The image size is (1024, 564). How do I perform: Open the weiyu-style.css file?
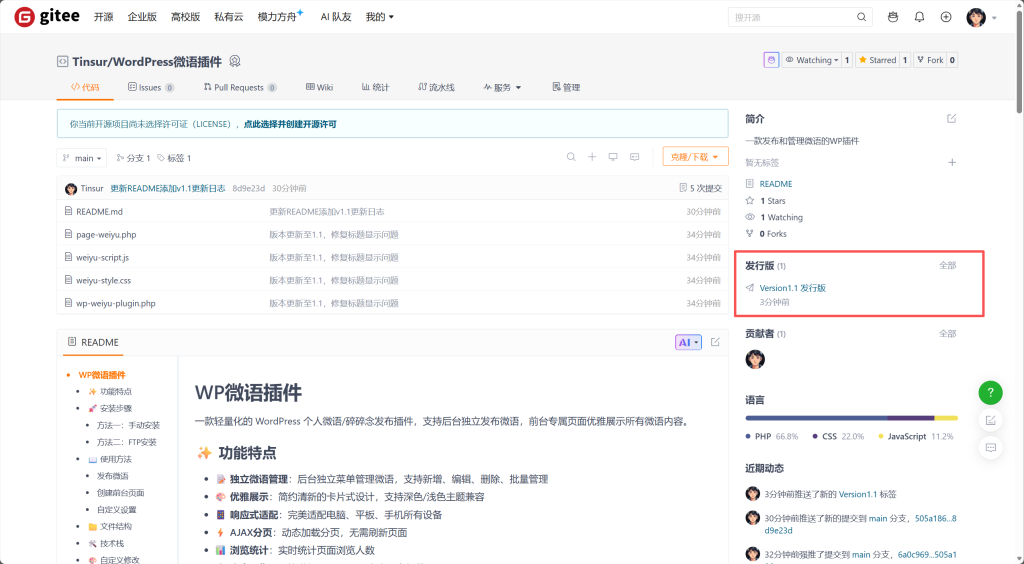[x=103, y=280]
